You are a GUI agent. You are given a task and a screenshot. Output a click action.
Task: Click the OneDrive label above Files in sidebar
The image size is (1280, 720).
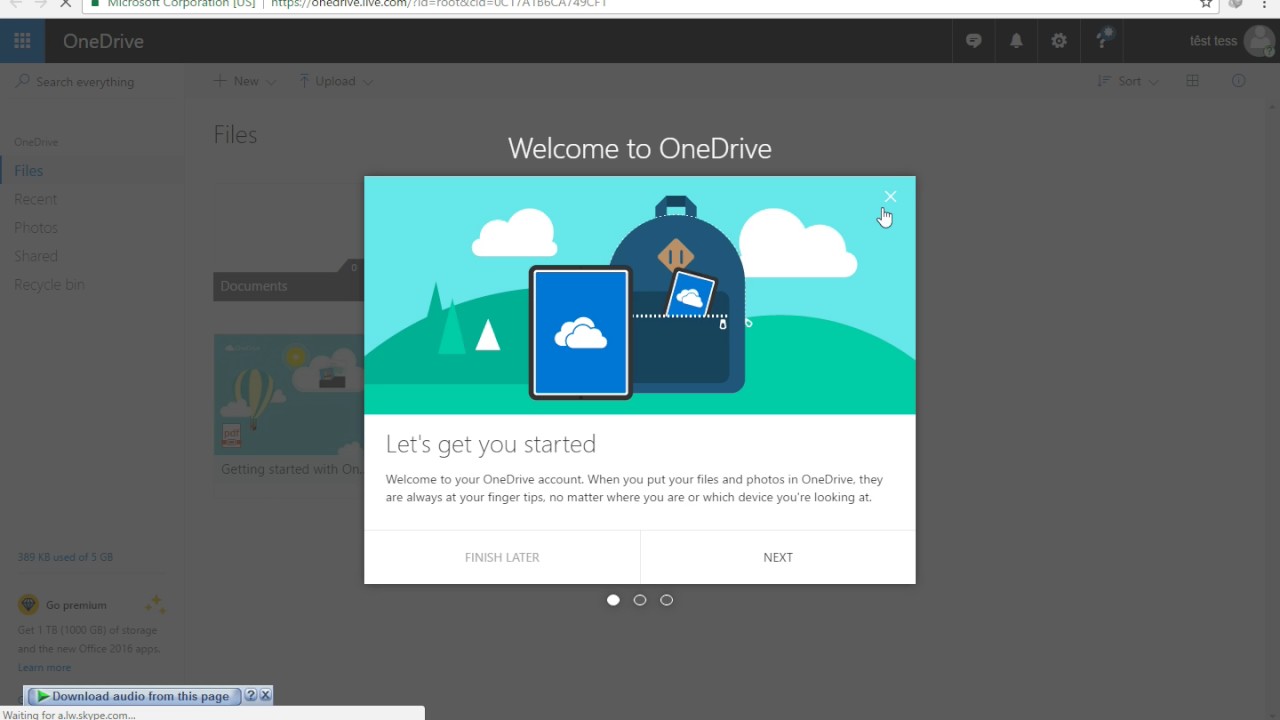coord(36,142)
